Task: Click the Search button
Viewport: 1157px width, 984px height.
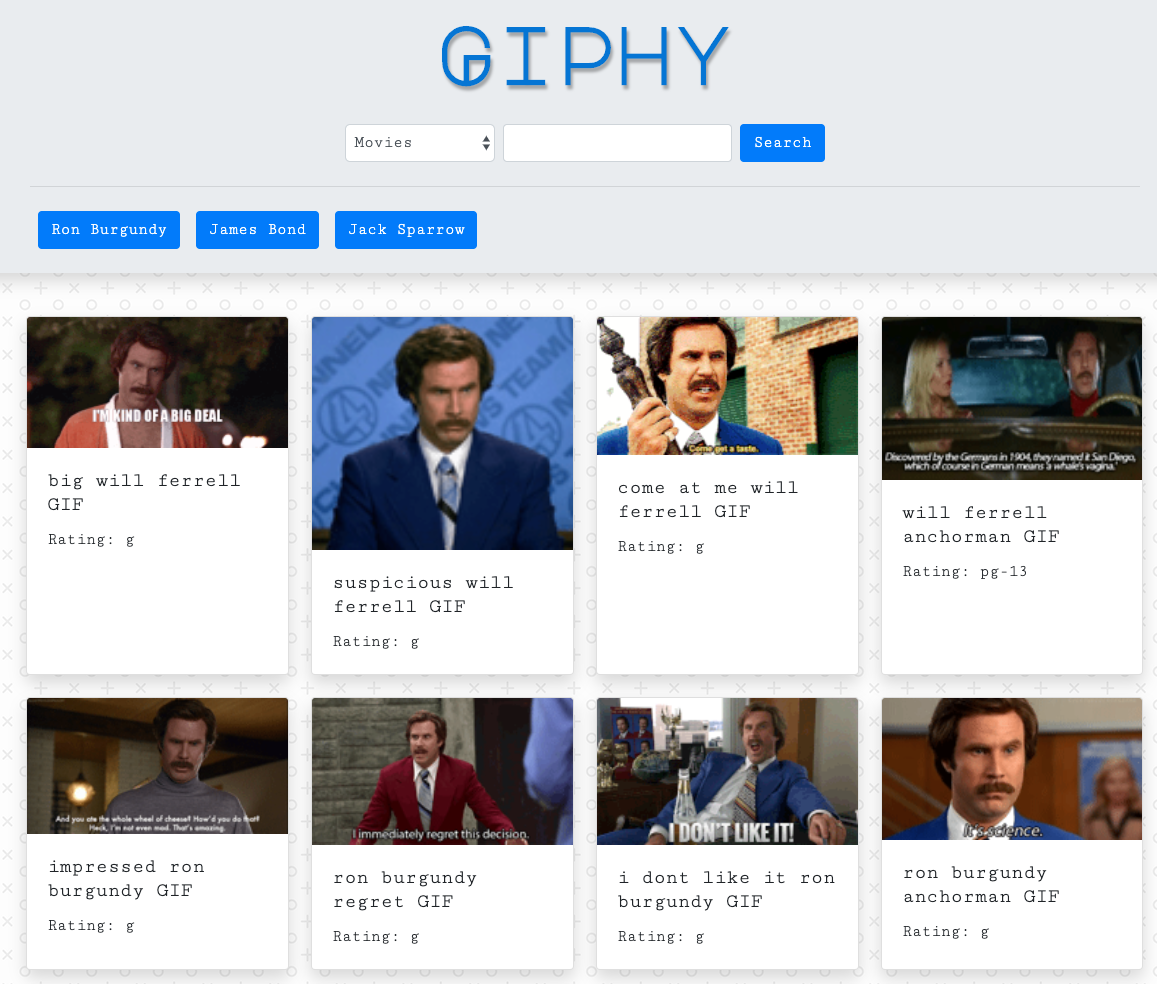Action: (782, 142)
